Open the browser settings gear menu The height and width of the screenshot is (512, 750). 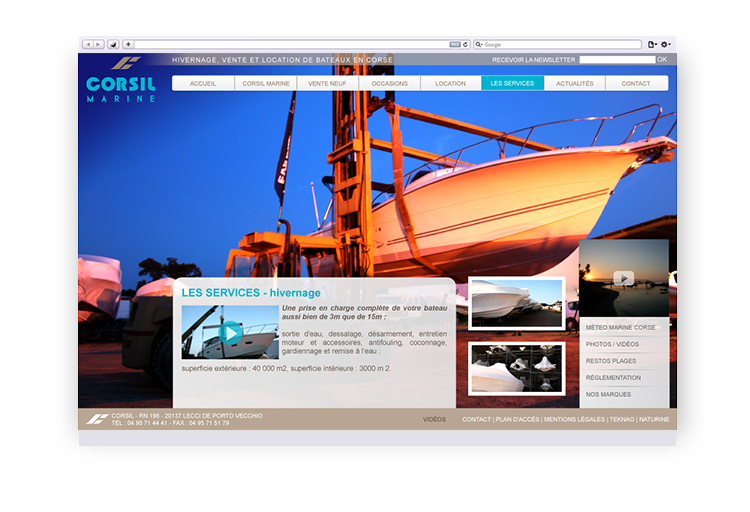[x=665, y=44]
